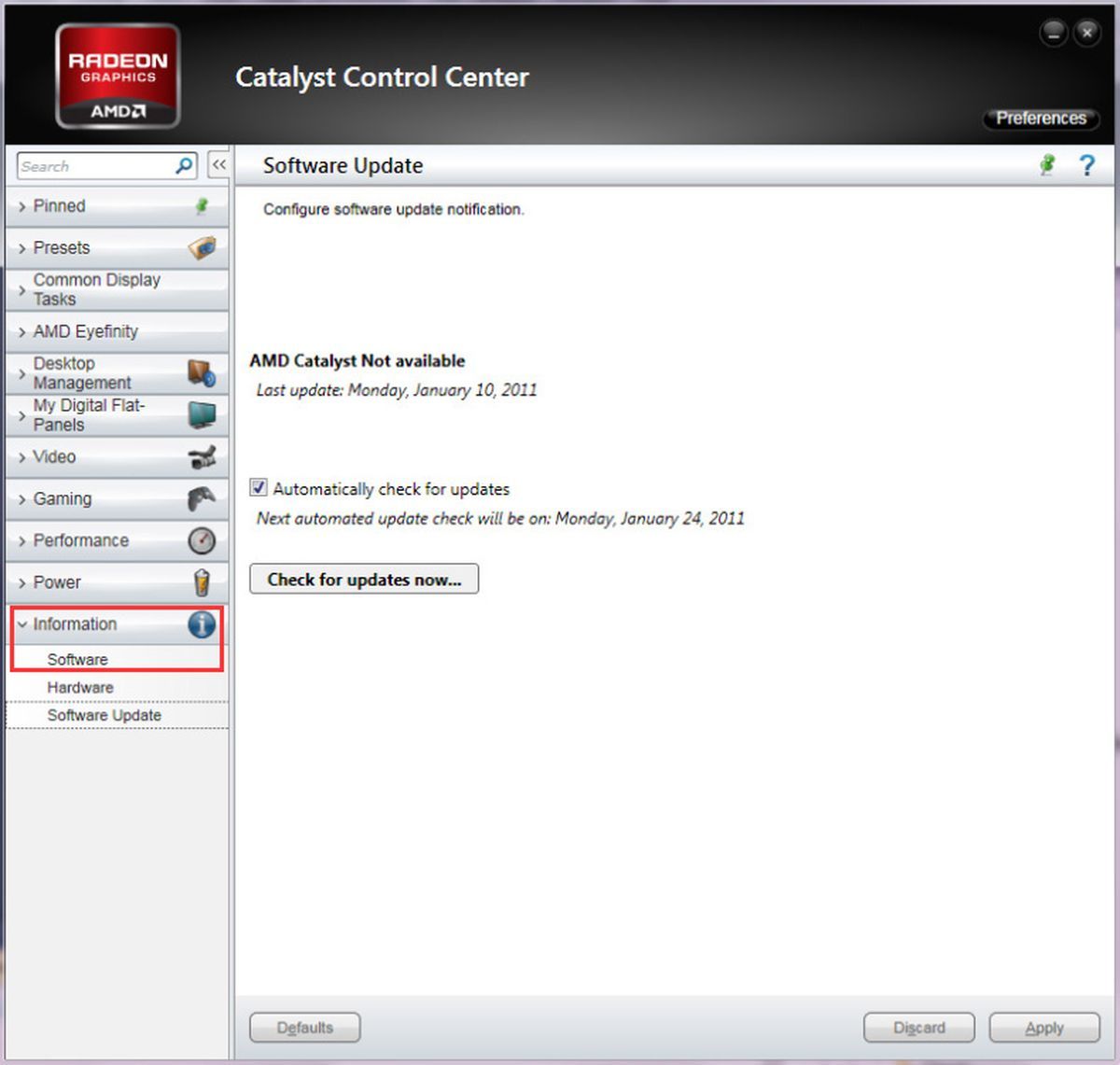Open the Performance menu item

(117, 540)
